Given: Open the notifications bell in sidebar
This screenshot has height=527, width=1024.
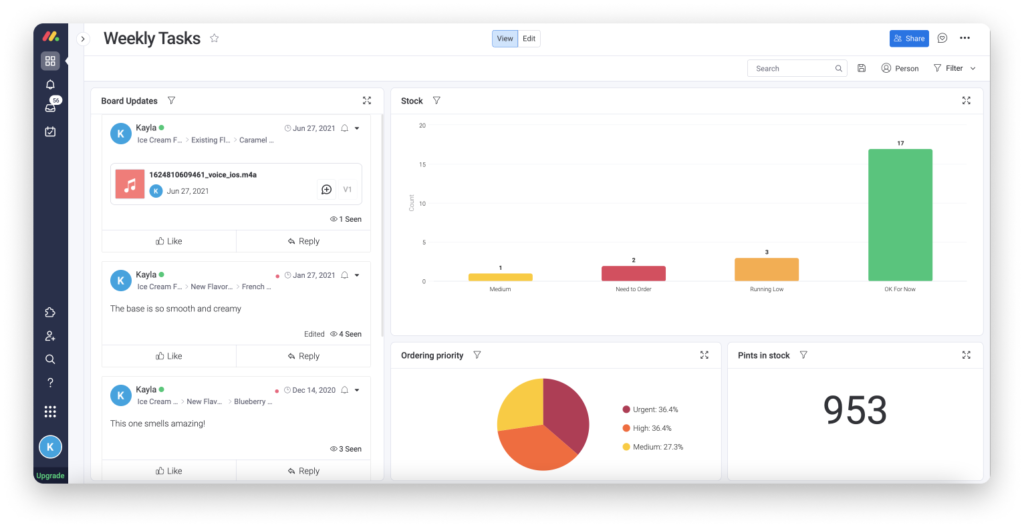Looking at the screenshot, I should (50, 85).
